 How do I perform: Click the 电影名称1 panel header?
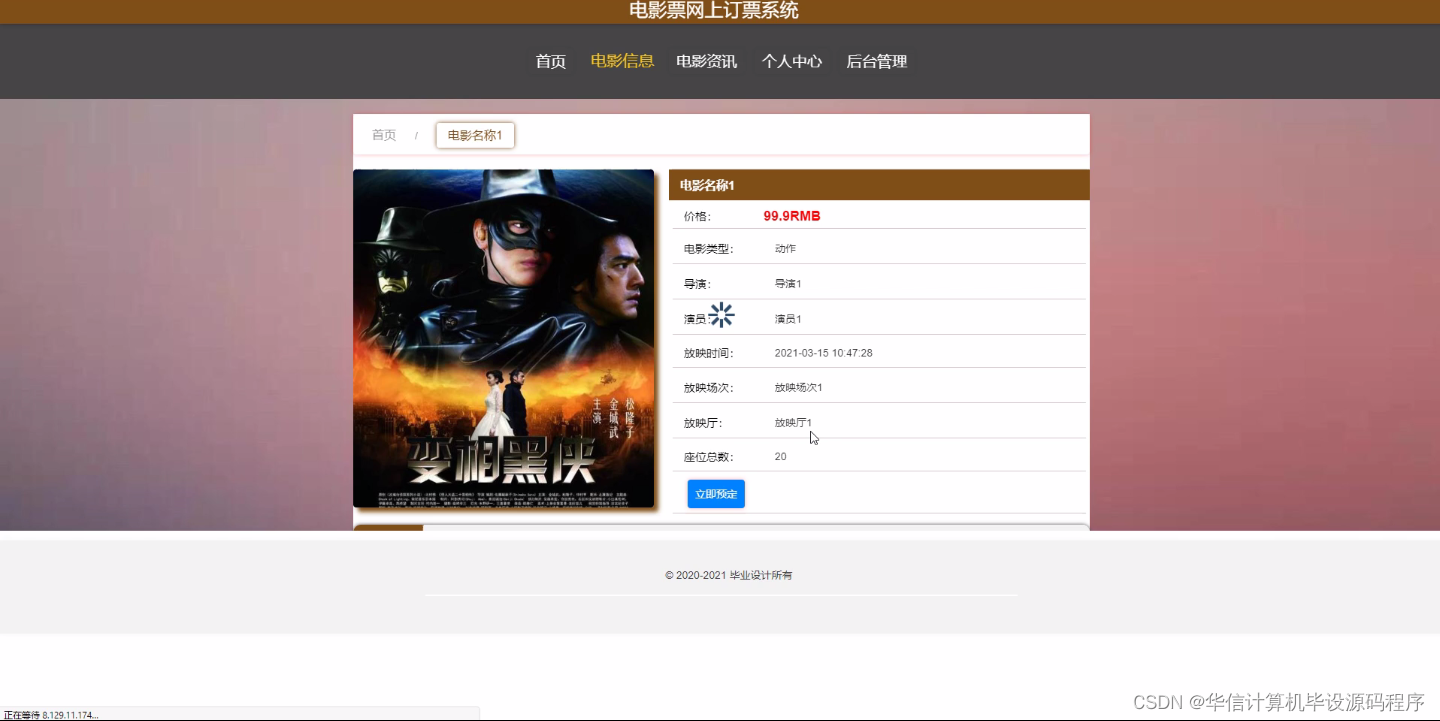(x=879, y=185)
